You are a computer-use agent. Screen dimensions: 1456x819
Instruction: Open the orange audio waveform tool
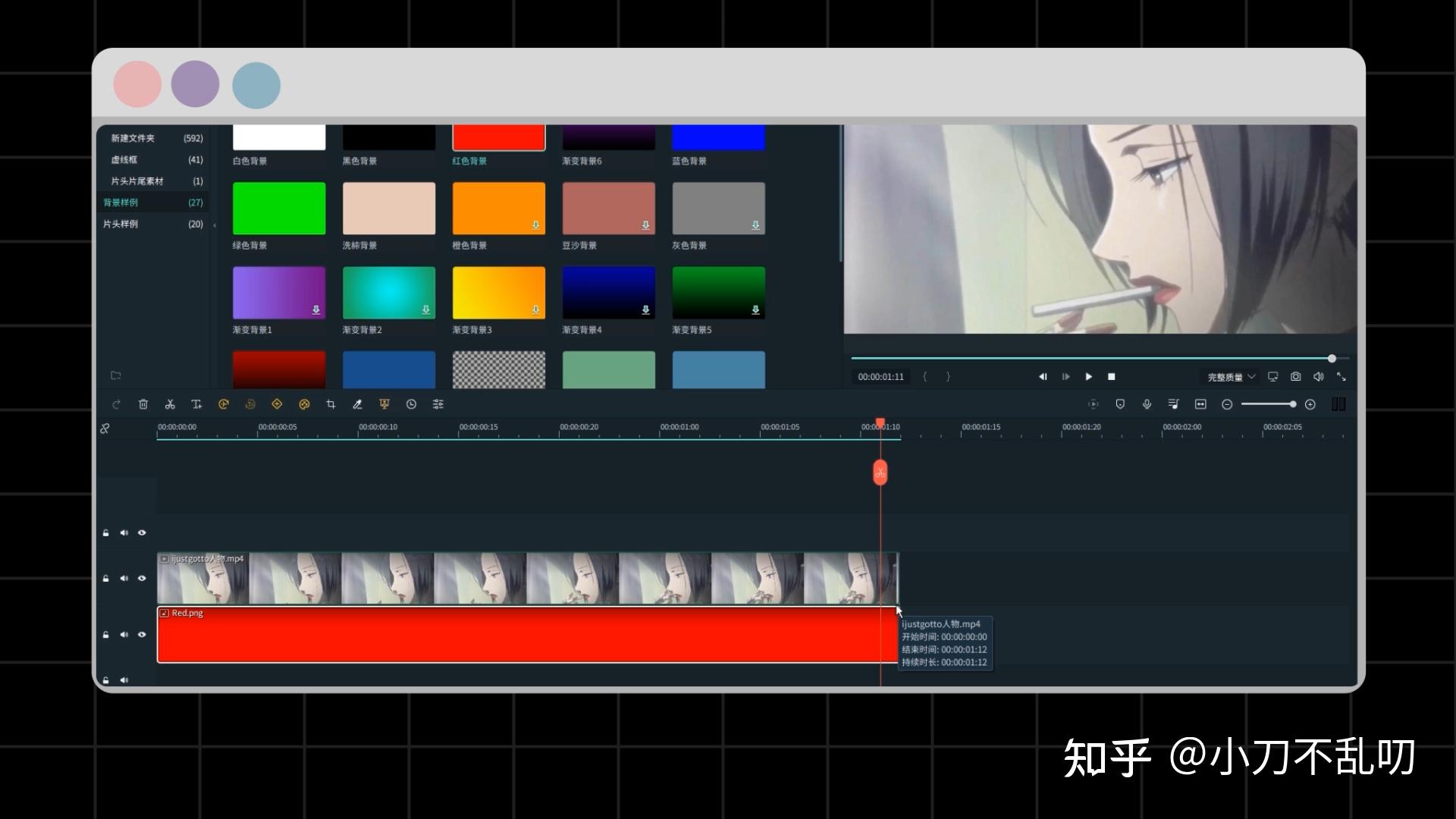(x=224, y=405)
